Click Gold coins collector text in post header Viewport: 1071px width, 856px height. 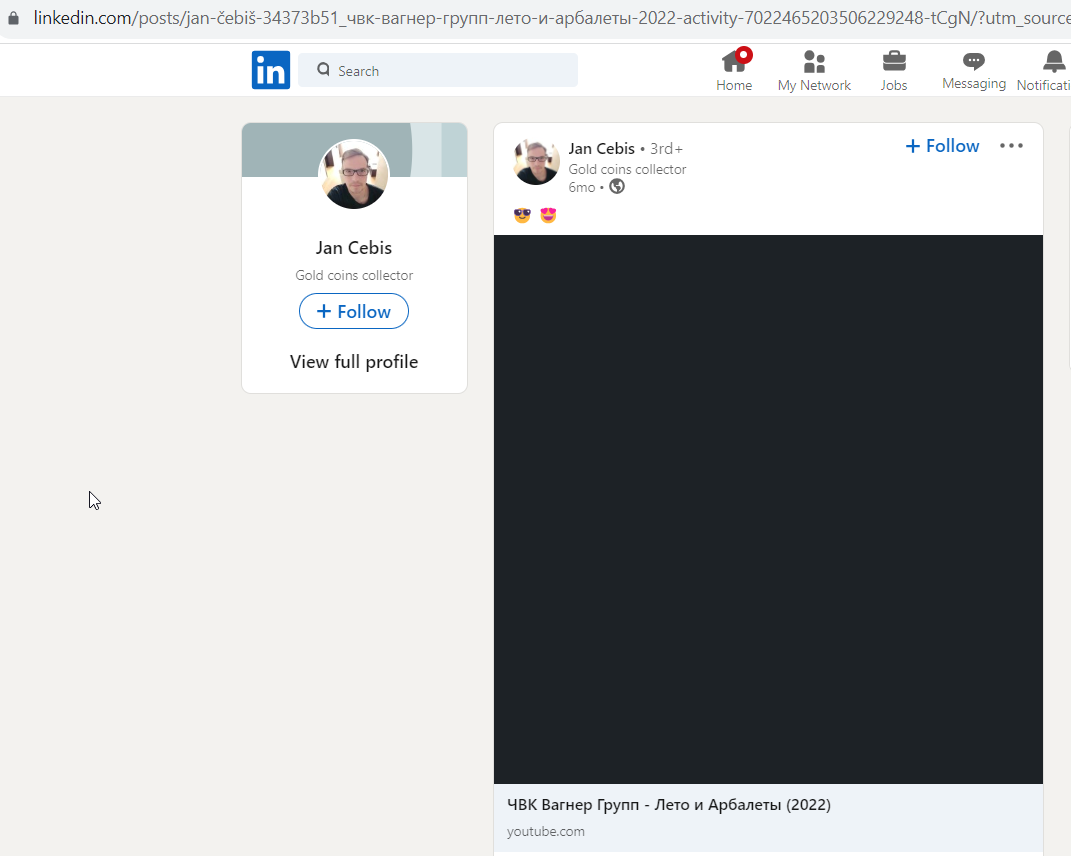627,169
